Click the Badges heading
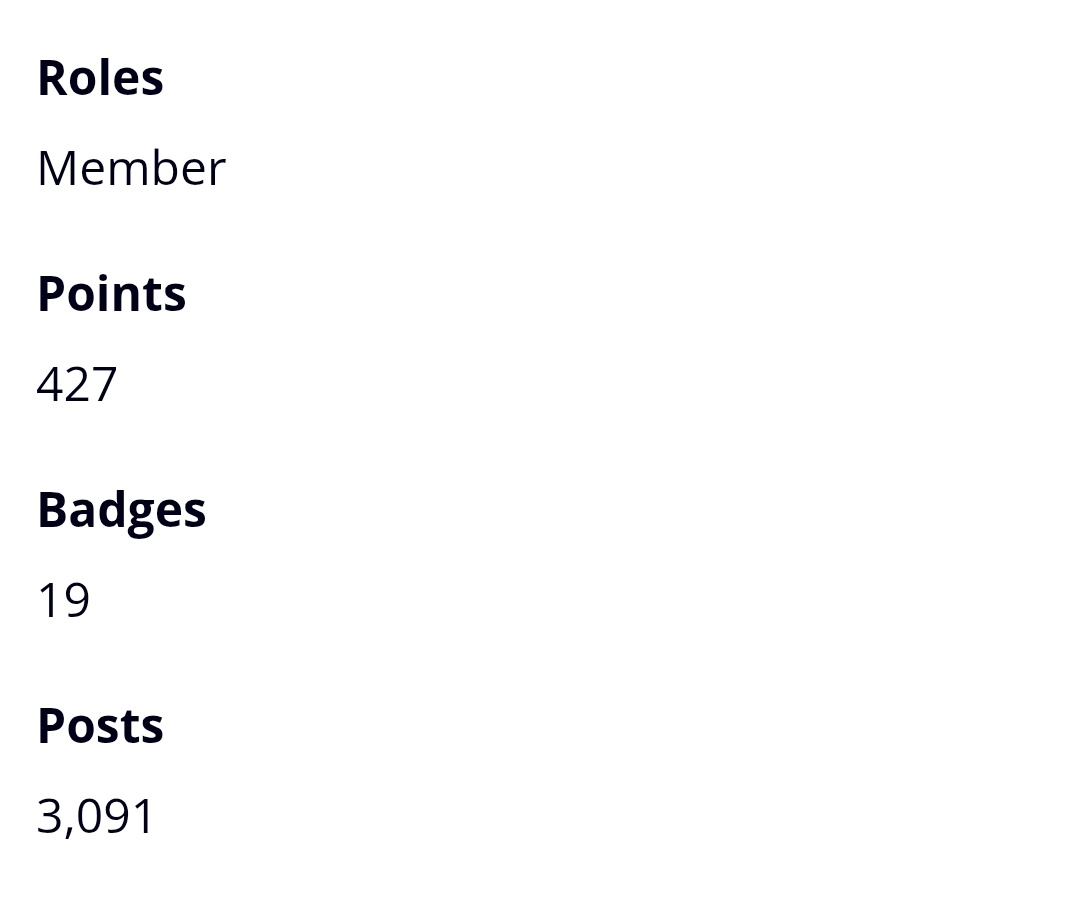1080x908 pixels. pyautogui.click(x=121, y=510)
